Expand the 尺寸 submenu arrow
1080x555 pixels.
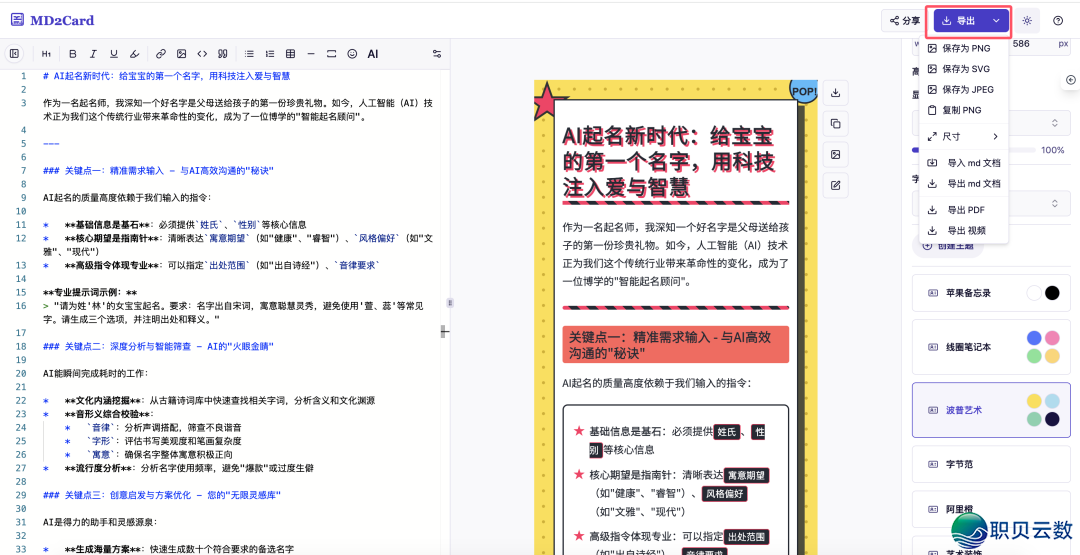point(995,136)
